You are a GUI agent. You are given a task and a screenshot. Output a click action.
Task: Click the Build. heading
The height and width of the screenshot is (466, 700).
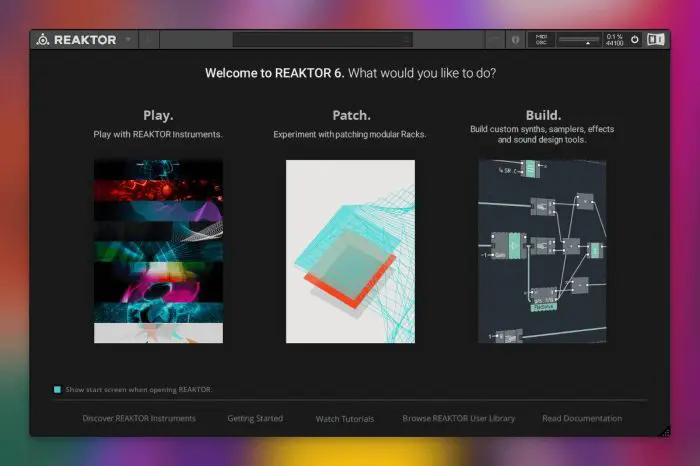tap(543, 116)
